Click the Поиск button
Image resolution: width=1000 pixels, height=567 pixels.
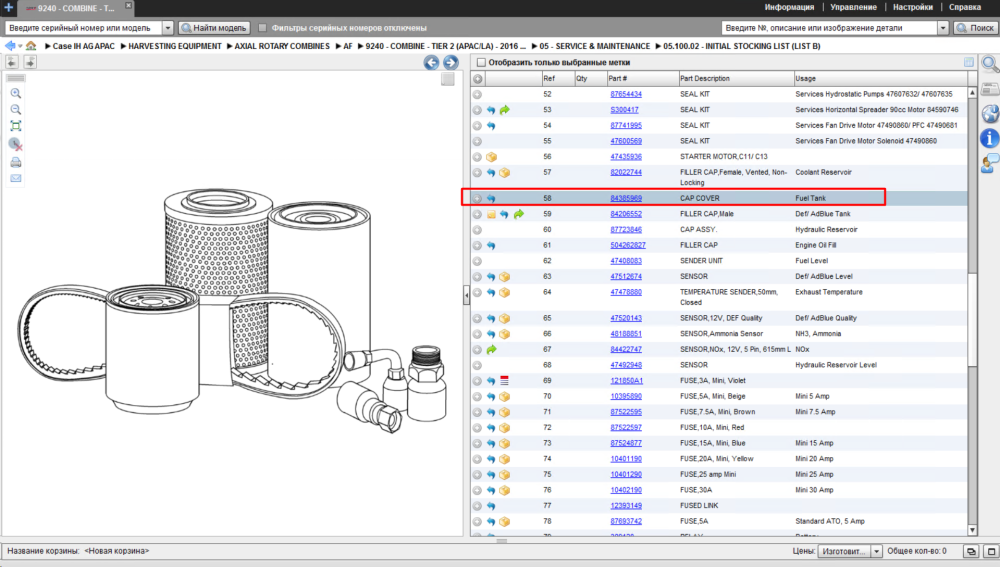pos(975,28)
